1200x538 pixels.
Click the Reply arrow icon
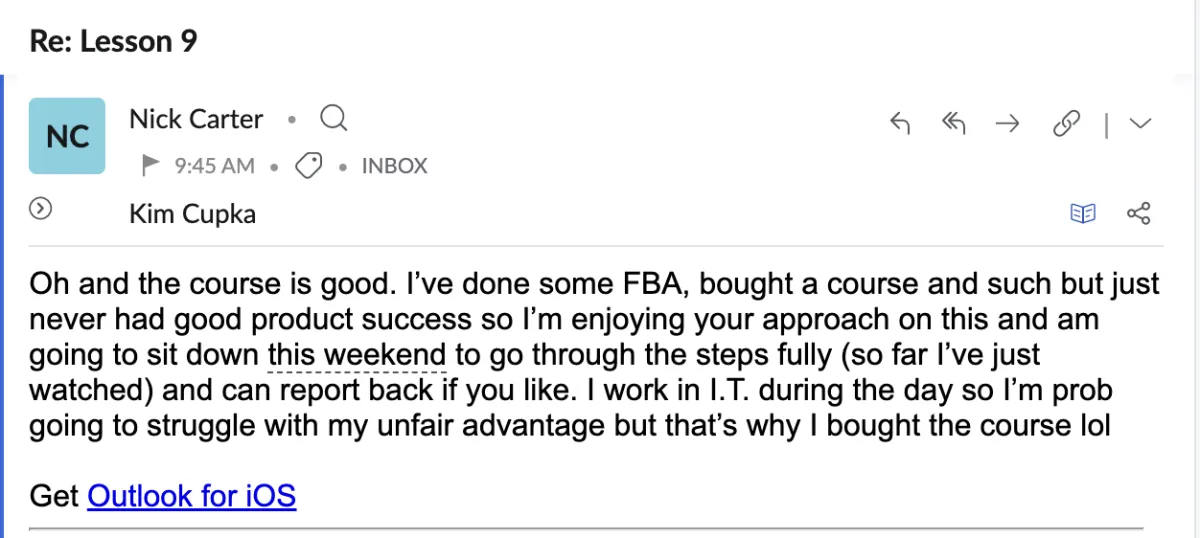tap(900, 124)
